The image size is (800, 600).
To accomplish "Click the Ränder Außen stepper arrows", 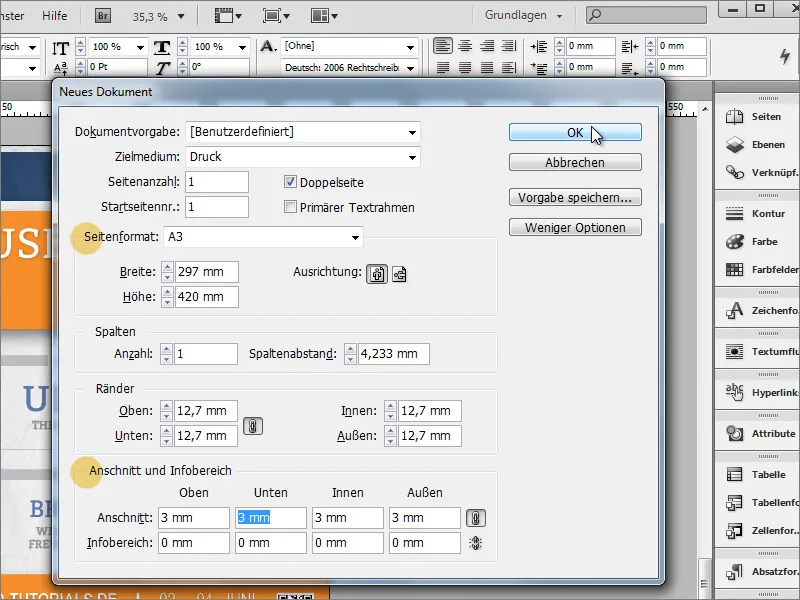I will click(x=390, y=436).
